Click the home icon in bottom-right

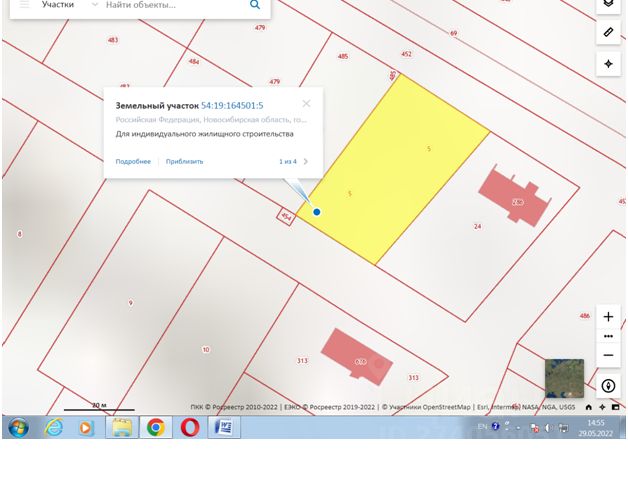click(x=589, y=407)
